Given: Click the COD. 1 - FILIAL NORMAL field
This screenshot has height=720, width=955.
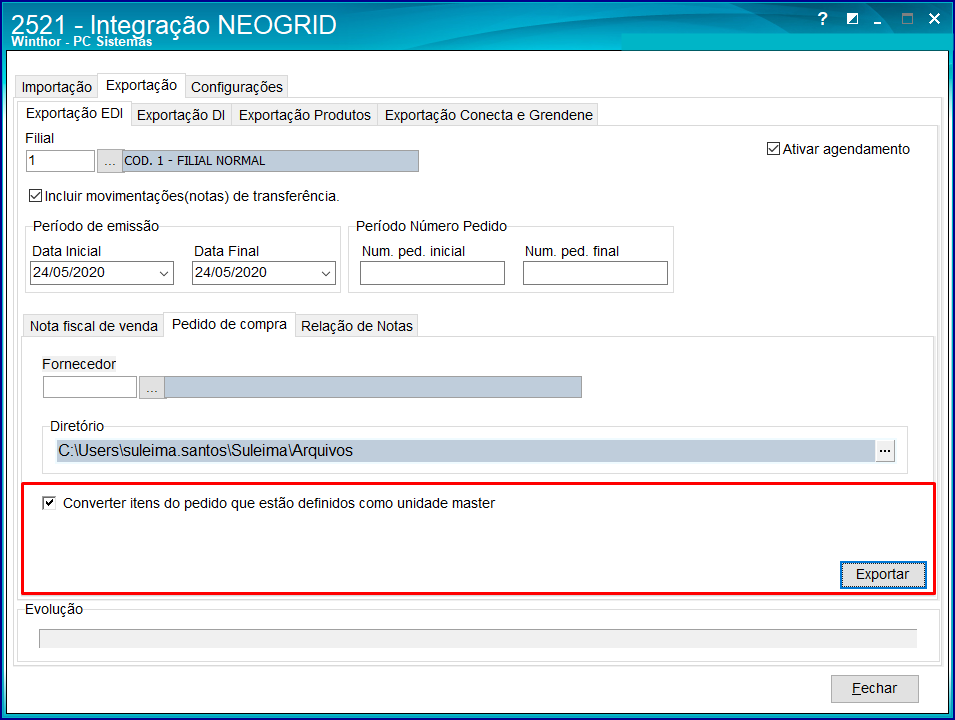Looking at the screenshot, I should [x=271, y=161].
